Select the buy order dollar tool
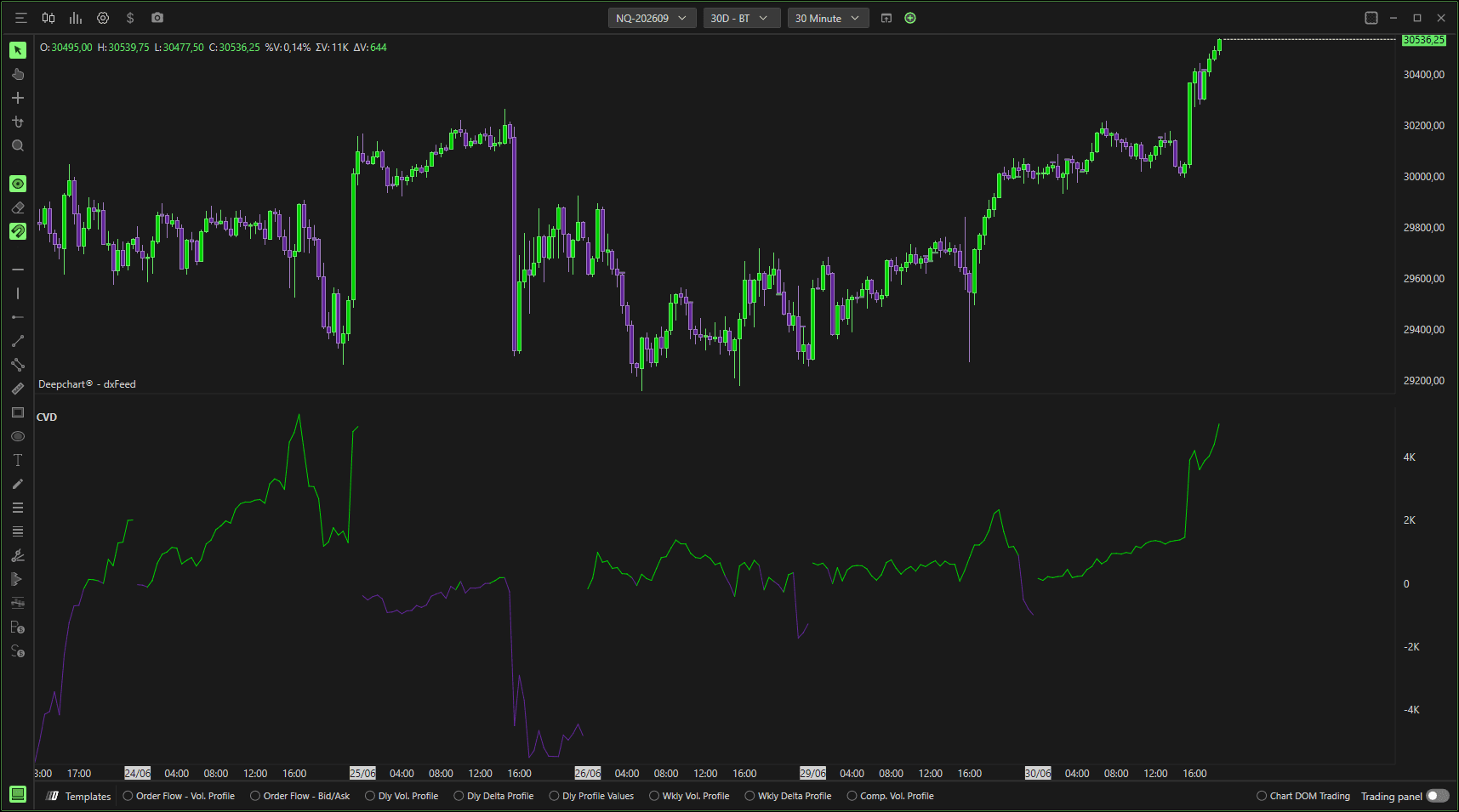 tap(18, 627)
